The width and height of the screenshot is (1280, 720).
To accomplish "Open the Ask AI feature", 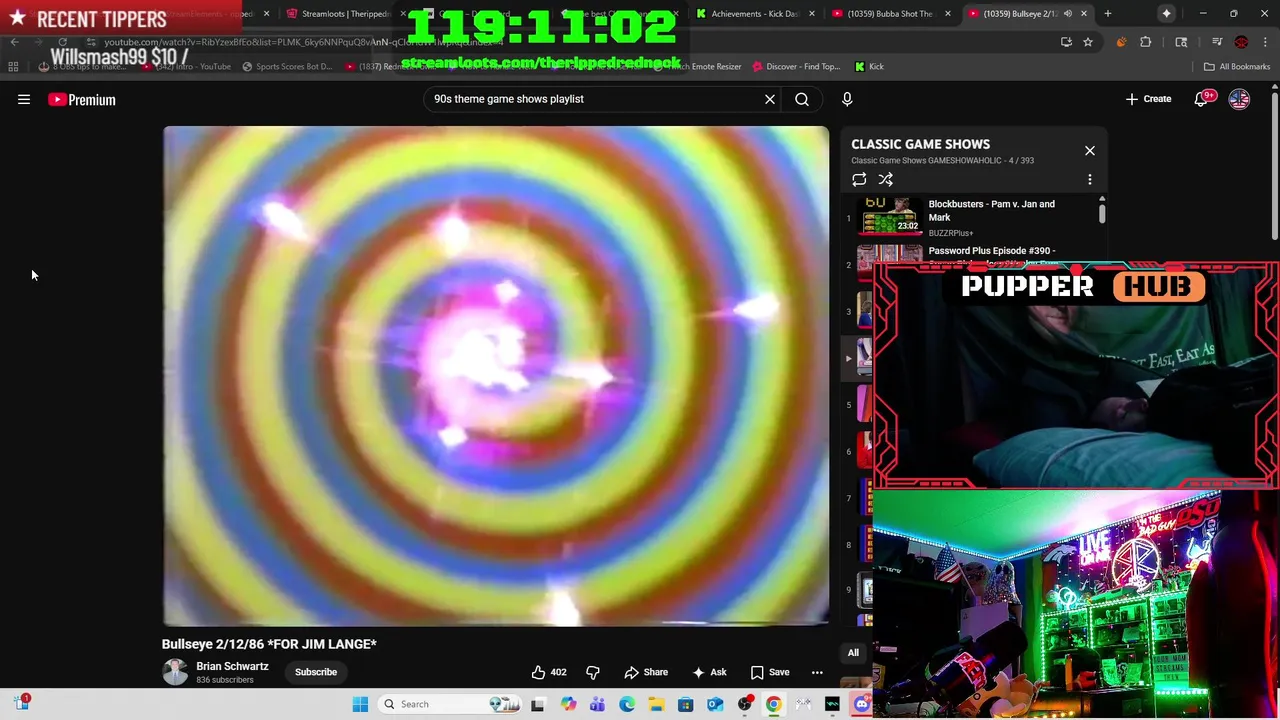I will tap(709, 672).
